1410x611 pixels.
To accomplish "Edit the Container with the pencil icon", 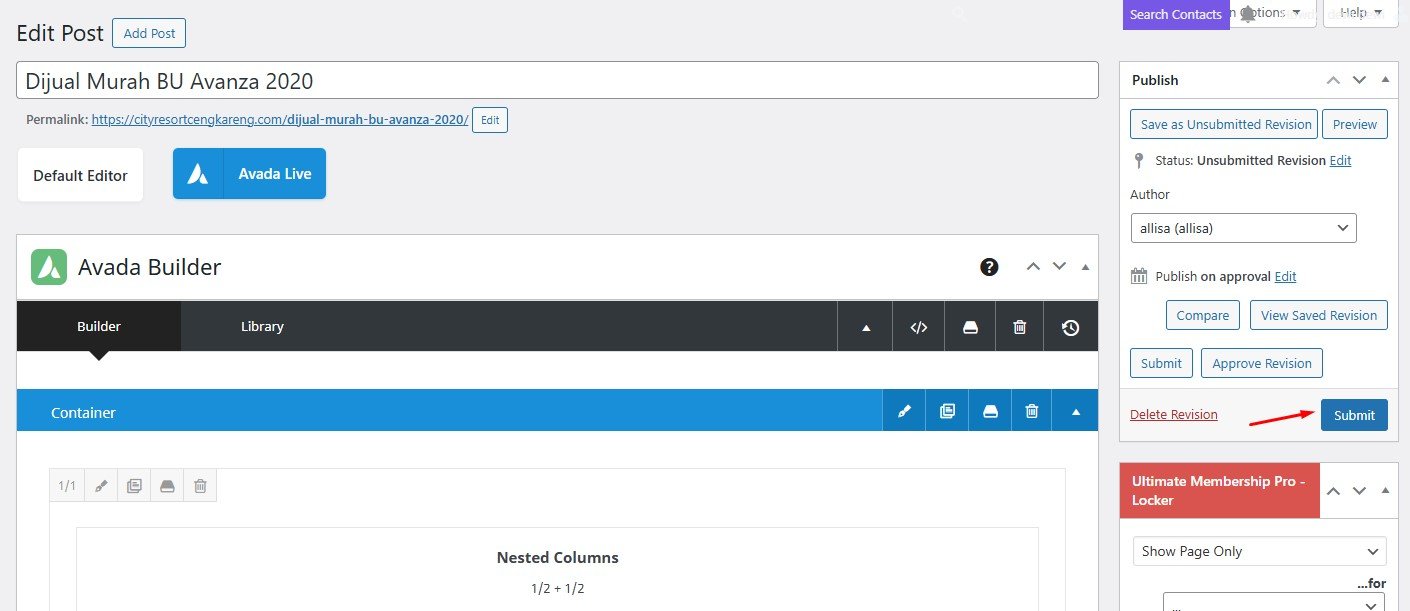I will click(x=904, y=411).
